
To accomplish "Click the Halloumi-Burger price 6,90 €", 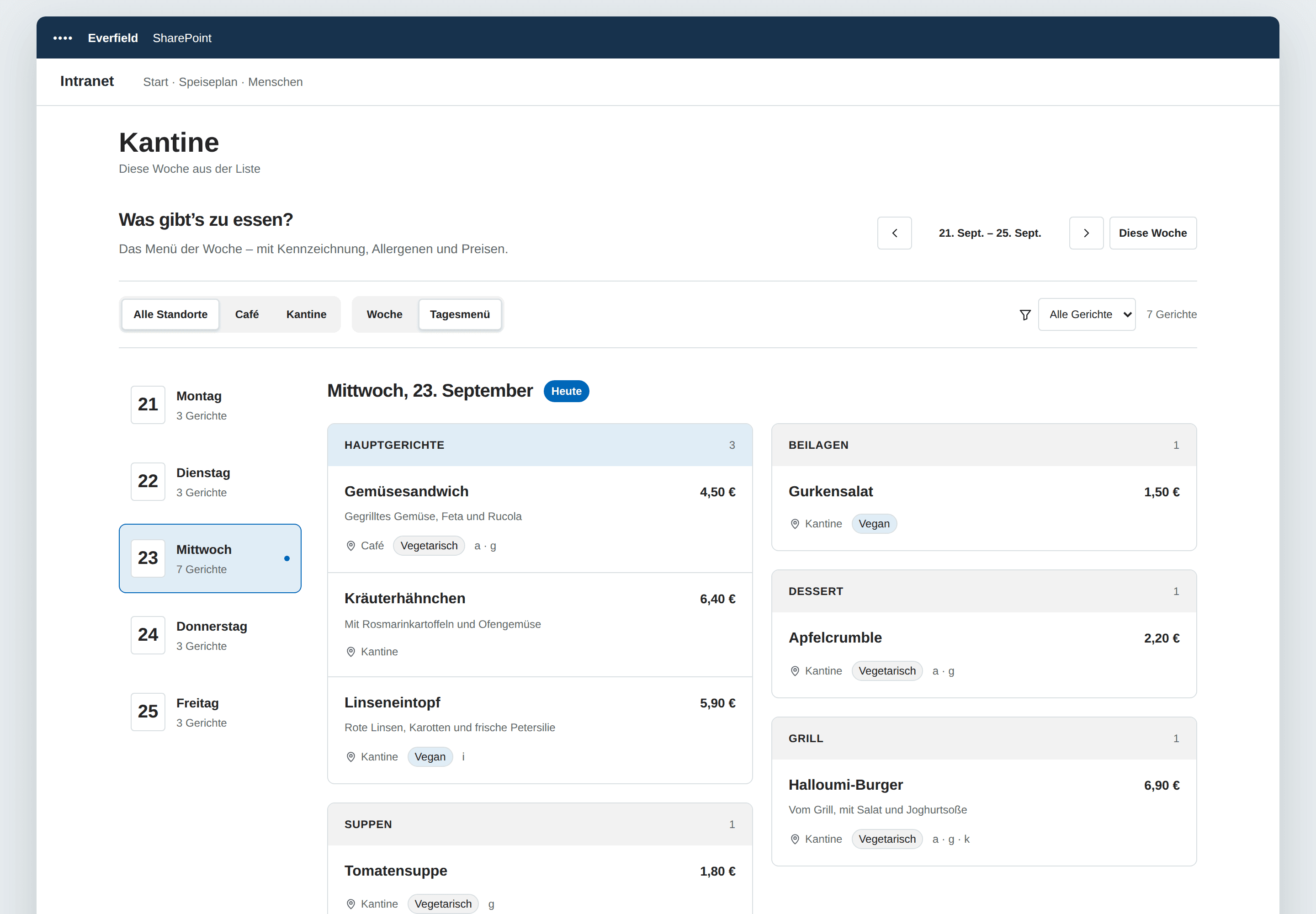I will point(1162,785).
